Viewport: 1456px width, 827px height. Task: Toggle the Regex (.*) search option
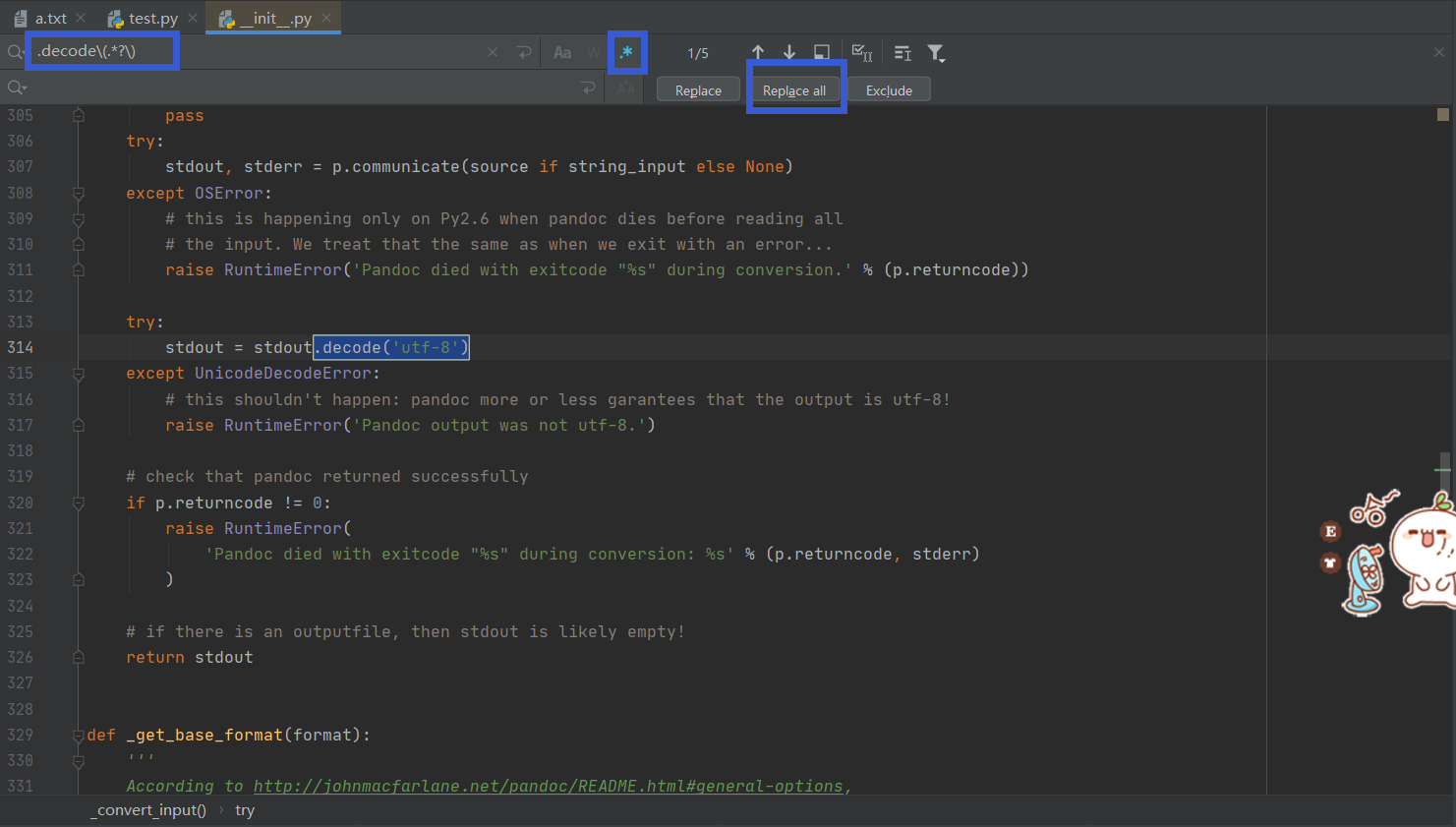tap(626, 52)
